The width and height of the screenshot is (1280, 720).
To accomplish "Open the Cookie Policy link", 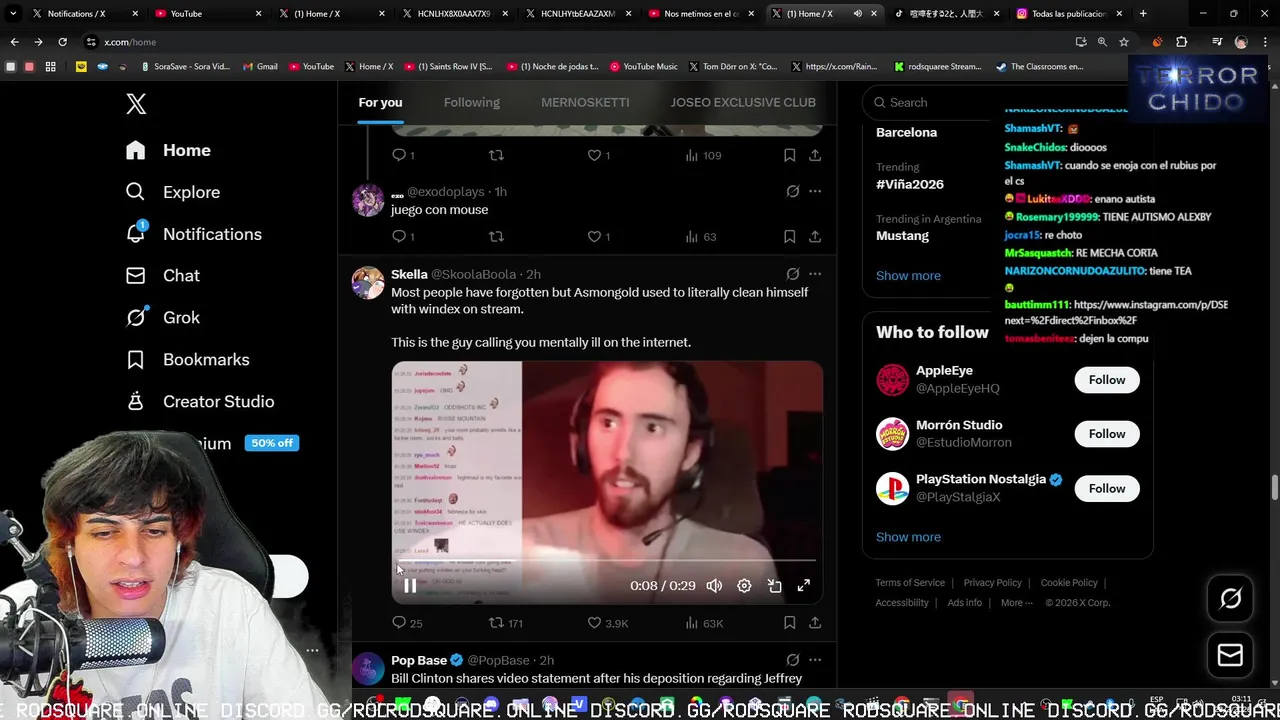I will (1069, 583).
